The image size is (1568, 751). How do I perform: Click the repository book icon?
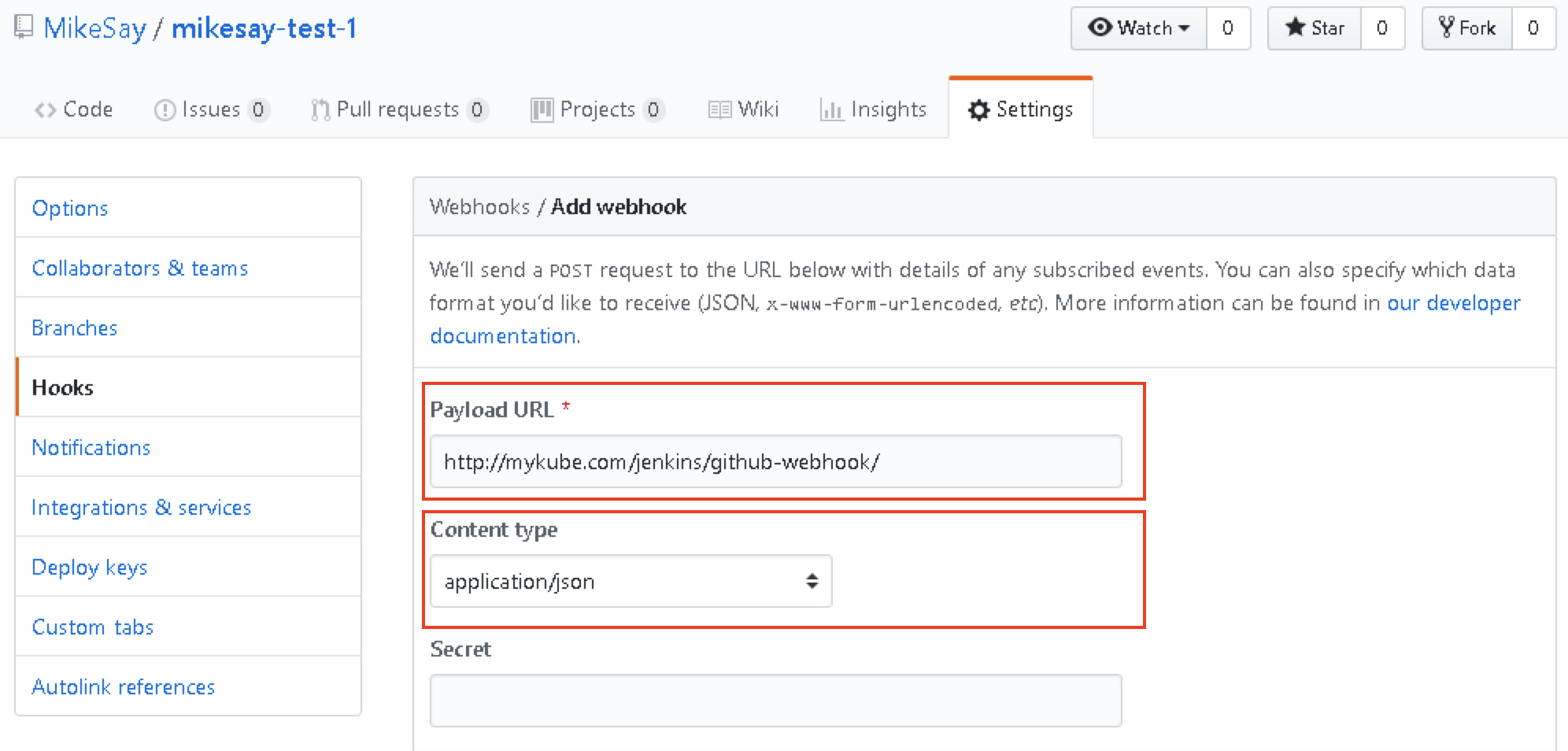pyautogui.click(x=24, y=28)
